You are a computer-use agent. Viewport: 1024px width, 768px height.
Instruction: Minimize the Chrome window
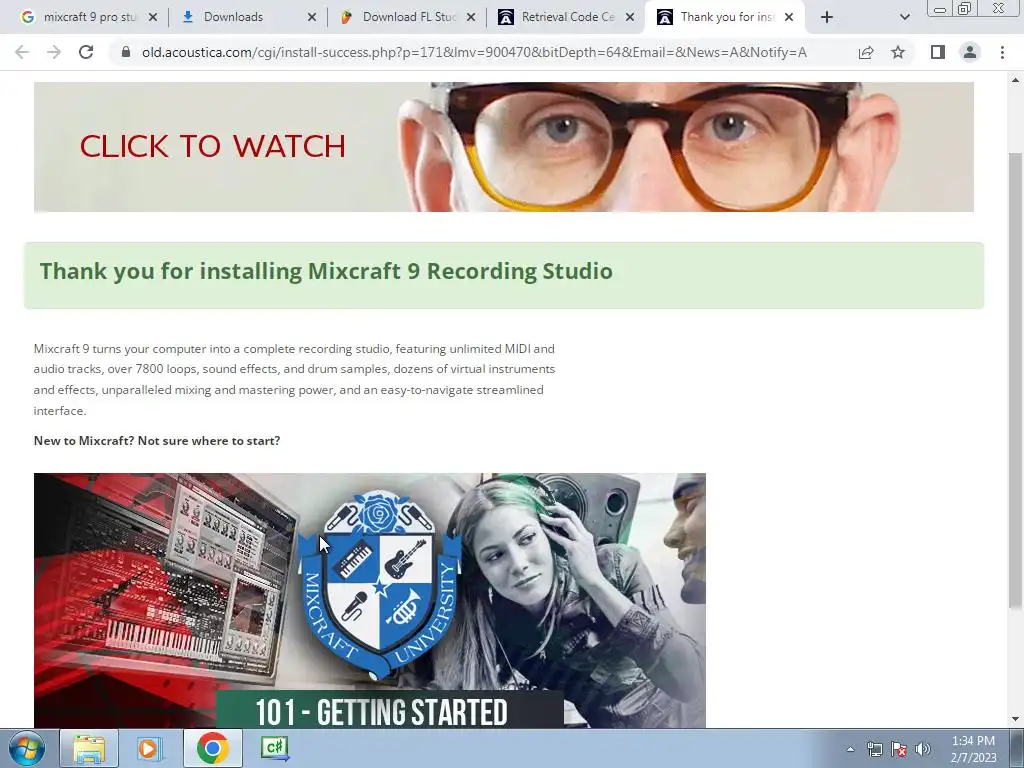click(x=940, y=9)
